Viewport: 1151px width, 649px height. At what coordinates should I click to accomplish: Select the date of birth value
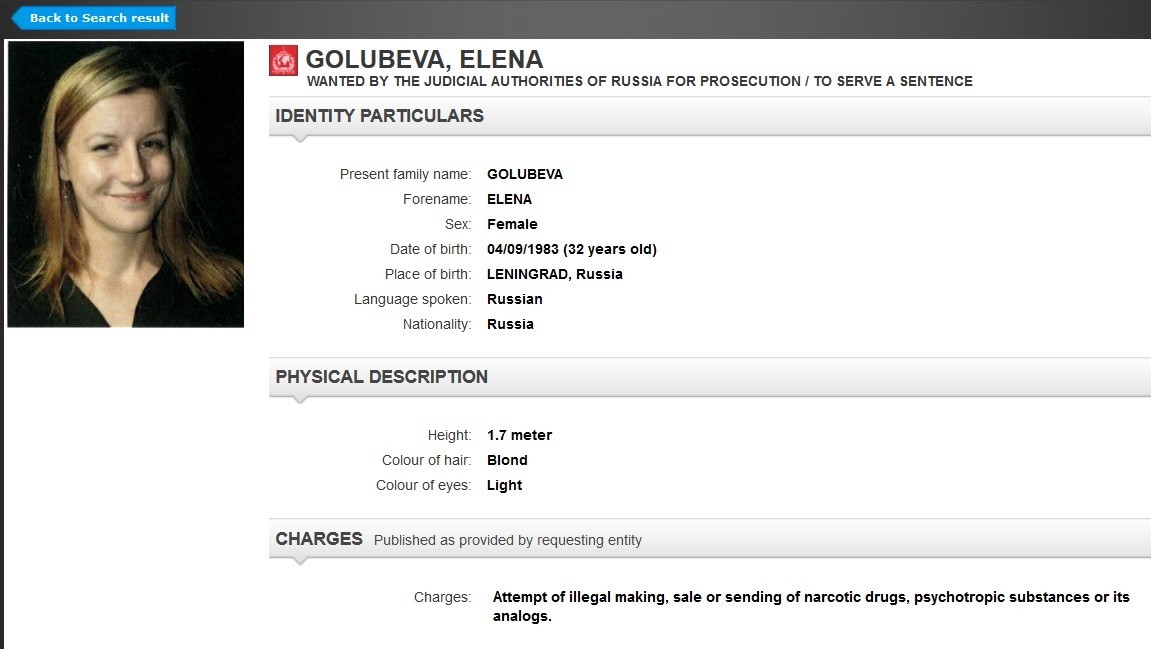[x=572, y=249]
